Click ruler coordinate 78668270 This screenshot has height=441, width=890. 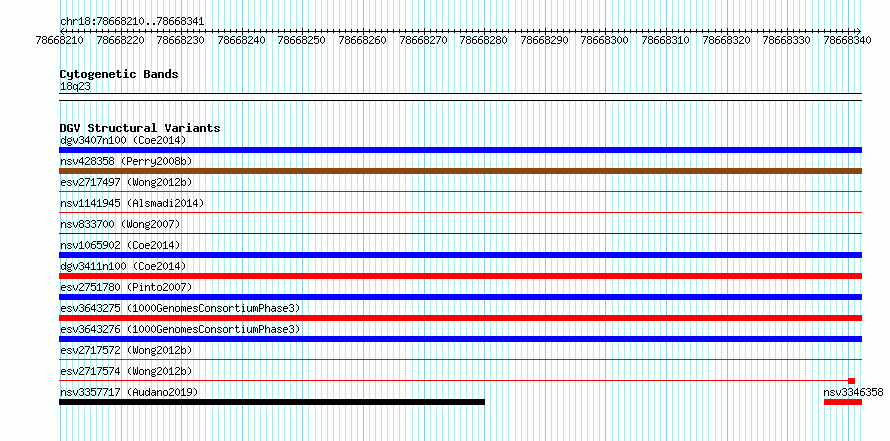point(423,40)
